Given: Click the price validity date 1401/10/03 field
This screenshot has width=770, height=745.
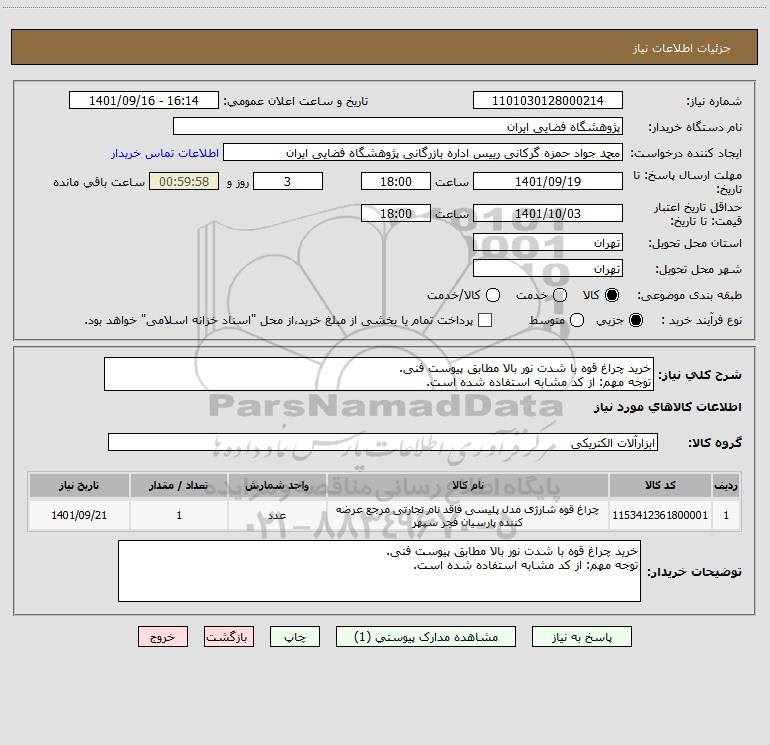Looking at the screenshot, I should click(548, 213).
